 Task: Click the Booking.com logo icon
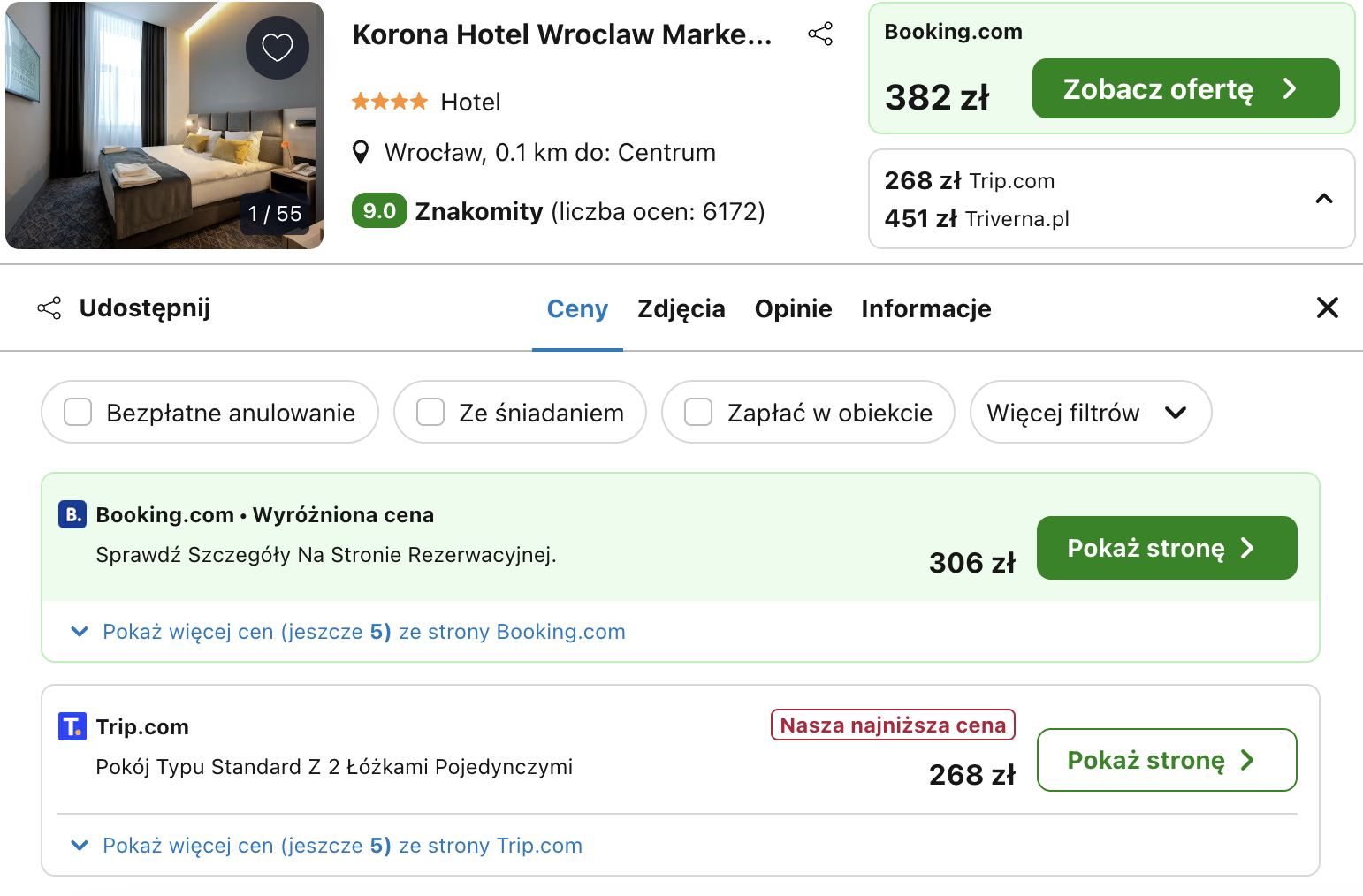point(72,514)
